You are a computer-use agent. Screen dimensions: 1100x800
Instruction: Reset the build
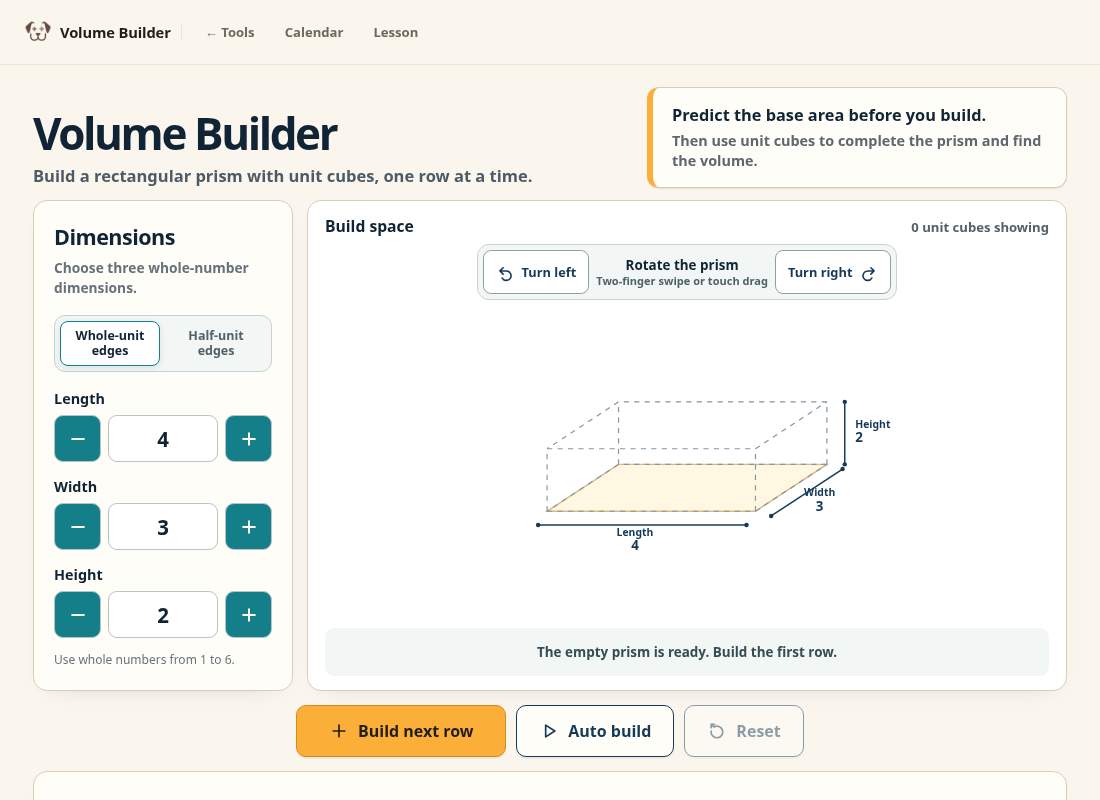[744, 731]
